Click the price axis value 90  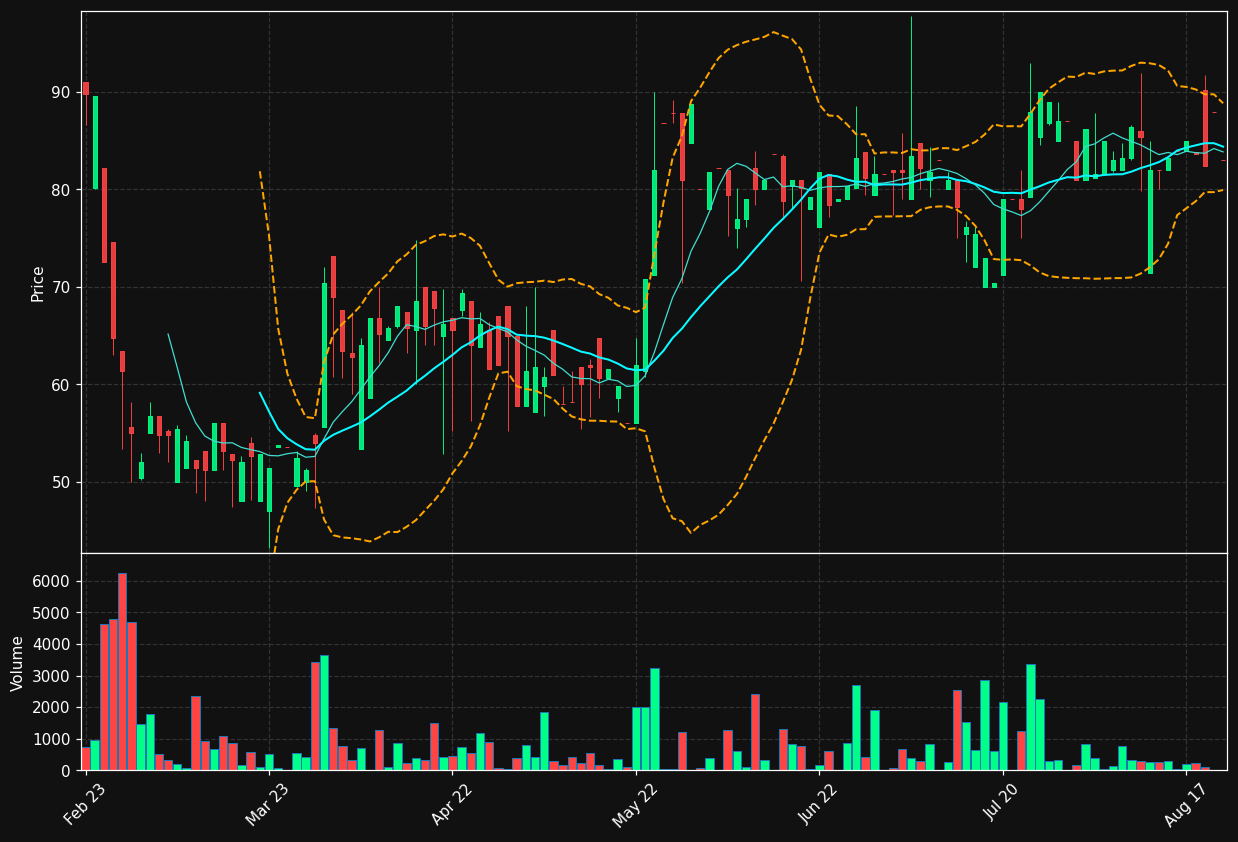click(x=61, y=93)
